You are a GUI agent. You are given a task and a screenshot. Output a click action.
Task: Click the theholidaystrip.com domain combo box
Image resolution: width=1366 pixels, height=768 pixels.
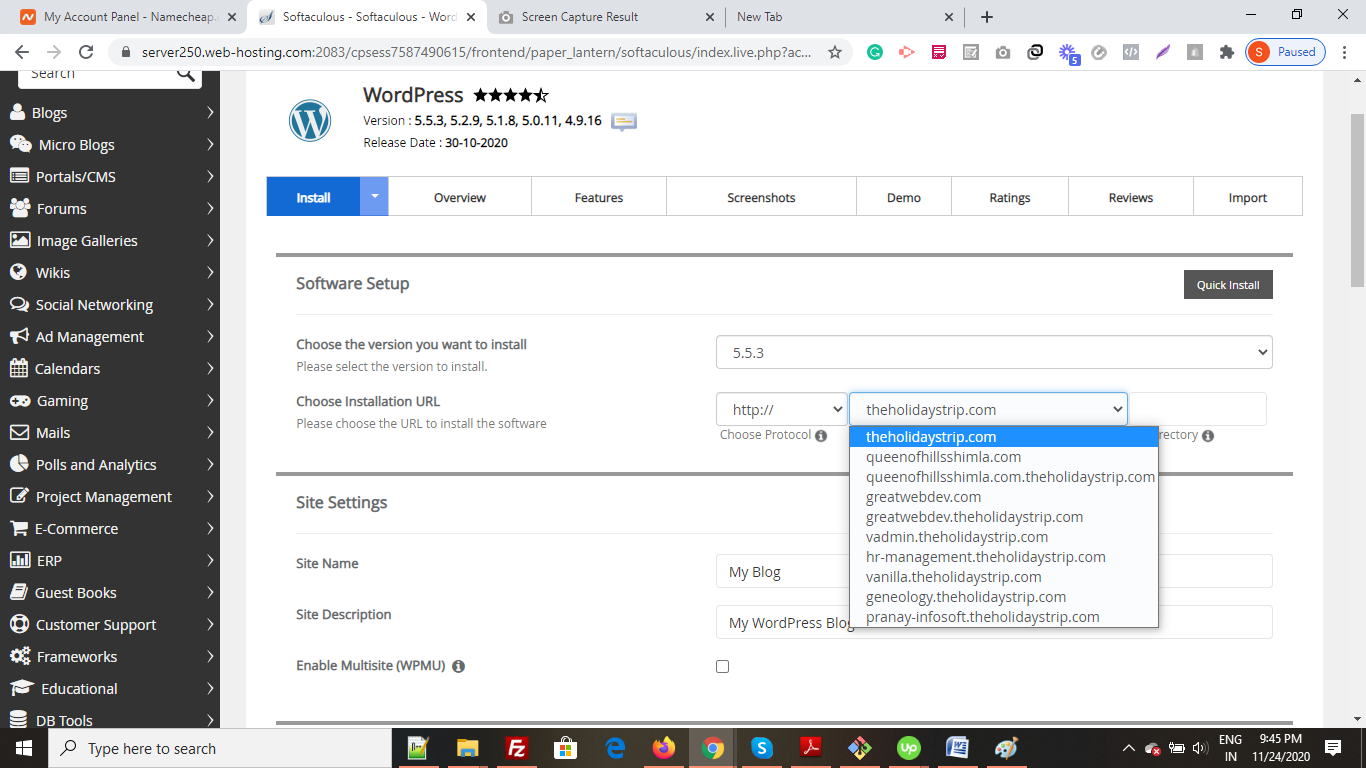[988, 409]
